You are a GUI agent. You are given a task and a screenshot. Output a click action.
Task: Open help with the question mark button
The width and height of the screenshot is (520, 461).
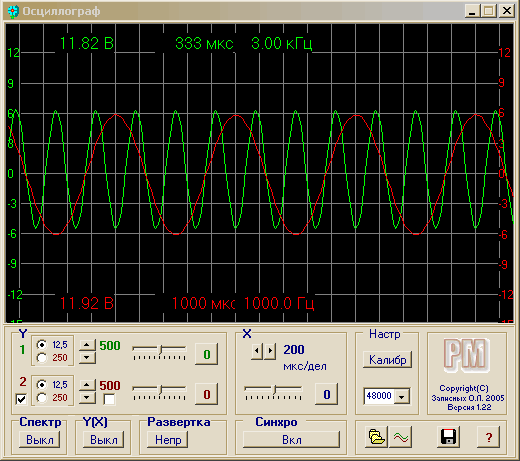(x=488, y=437)
